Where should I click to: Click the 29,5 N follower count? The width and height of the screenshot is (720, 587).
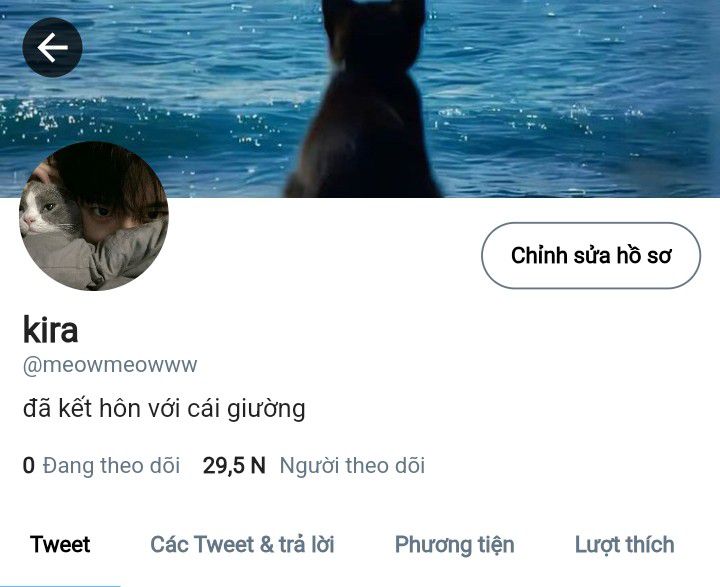[x=234, y=465]
